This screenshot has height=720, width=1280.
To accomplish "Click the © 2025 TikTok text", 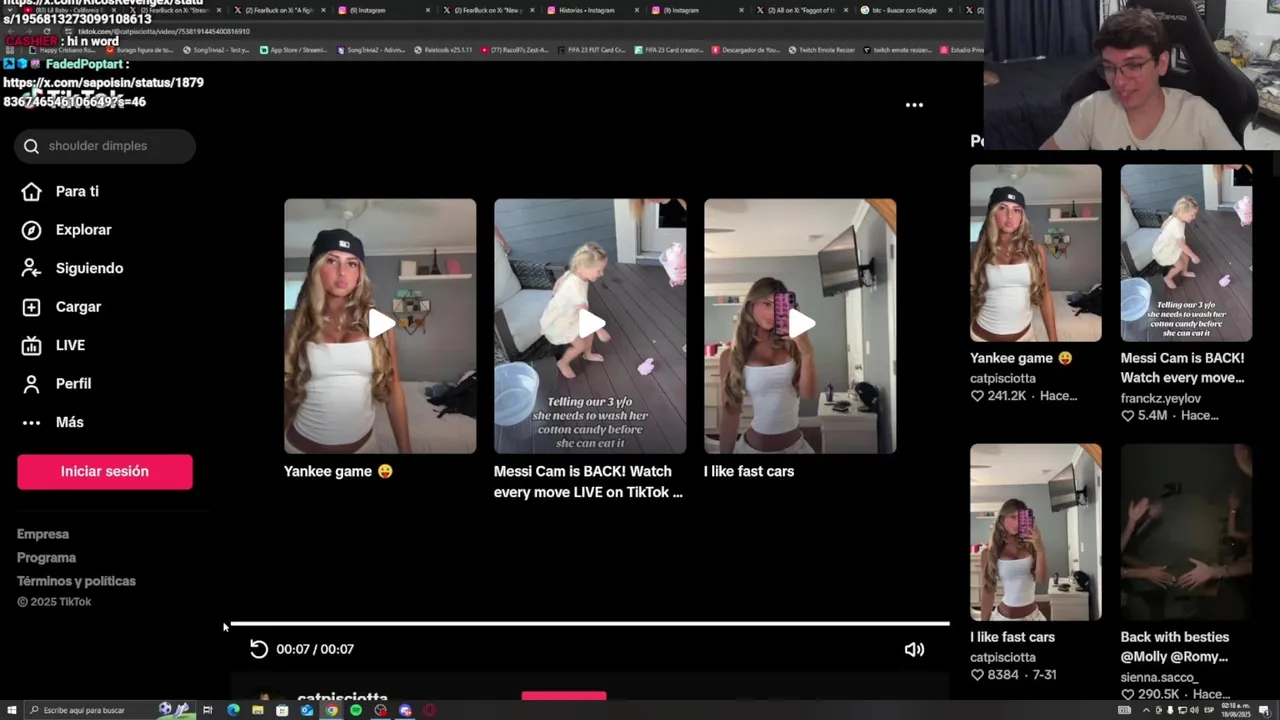I will pyautogui.click(x=54, y=602).
